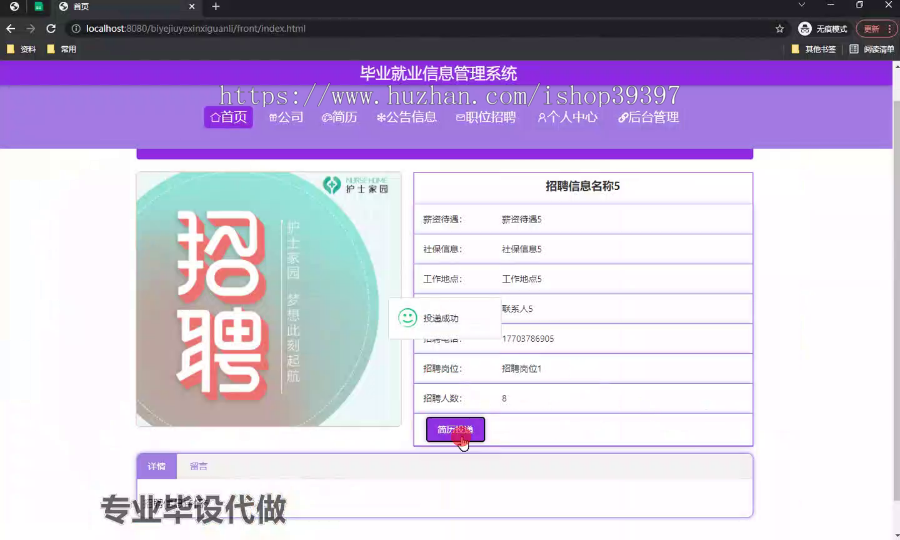The width and height of the screenshot is (900, 540).
Task: Click the 毕业就业信息管理系统 header title
Action: click(x=439, y=73)
